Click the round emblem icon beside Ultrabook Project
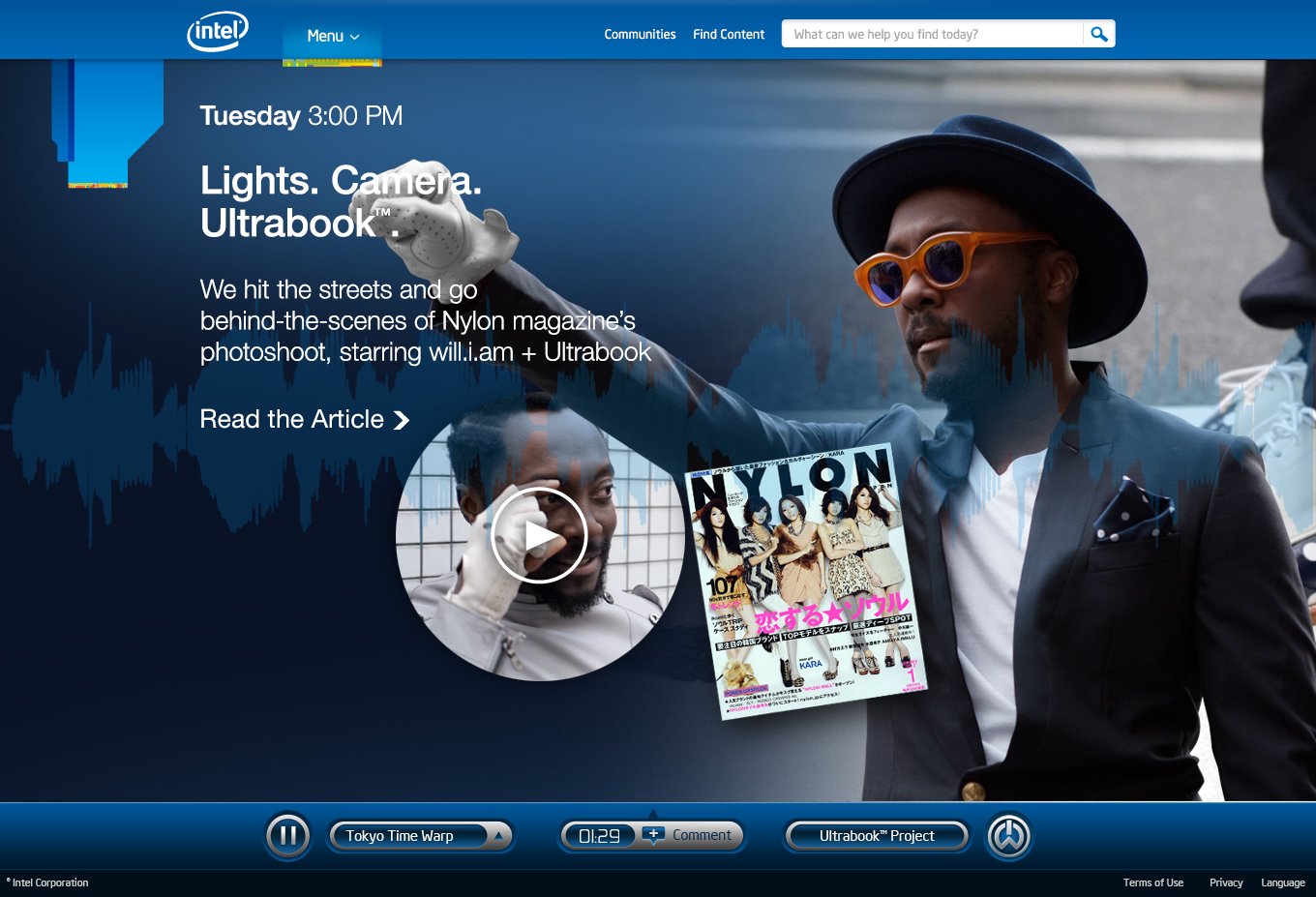 point(1009,836)
